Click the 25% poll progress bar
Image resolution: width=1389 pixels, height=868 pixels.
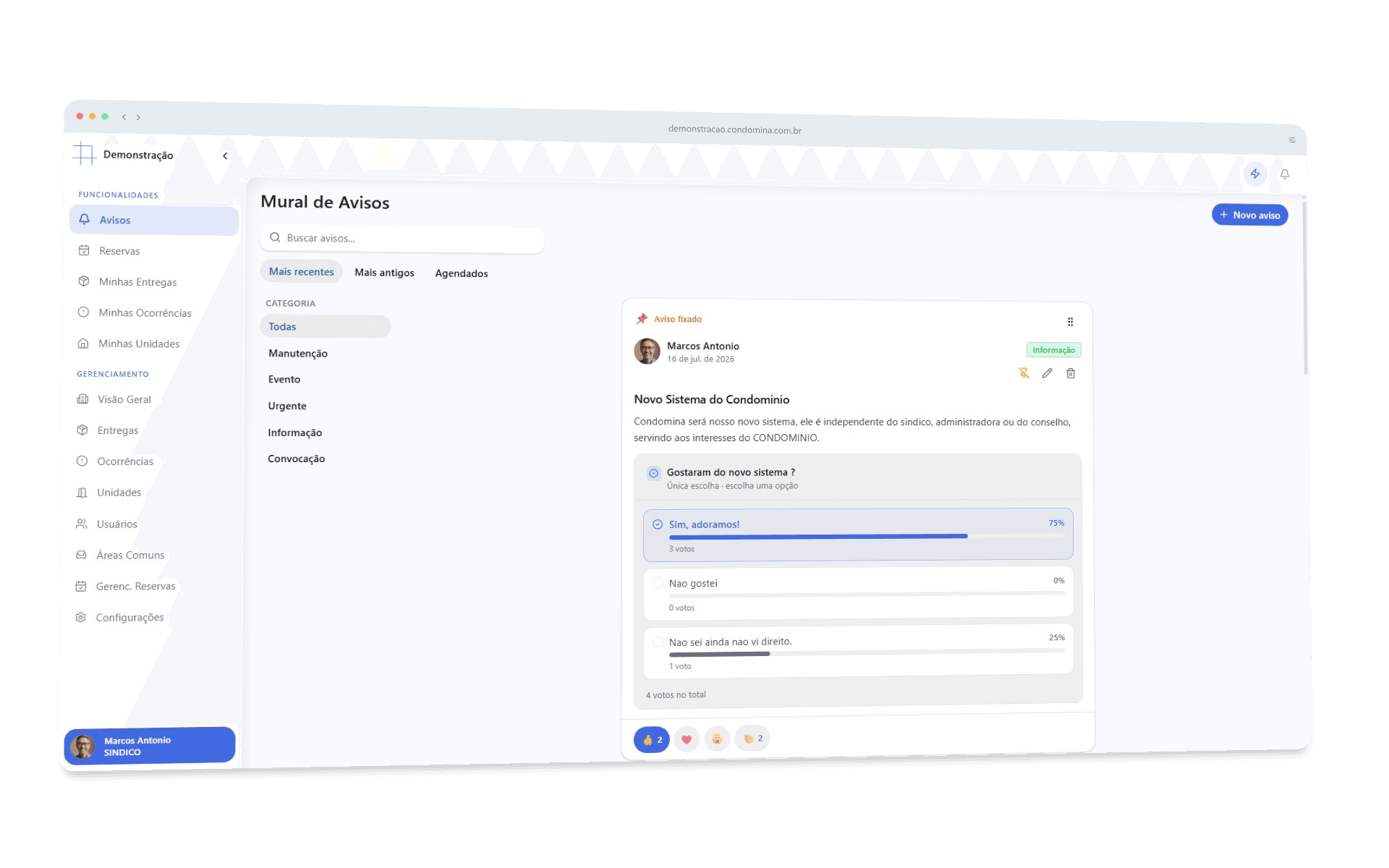tap(867, 653)
